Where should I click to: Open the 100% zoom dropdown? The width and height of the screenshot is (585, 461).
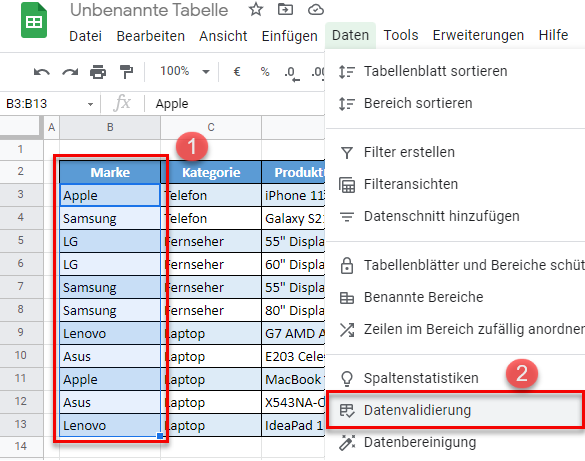[x=185, y=71]
